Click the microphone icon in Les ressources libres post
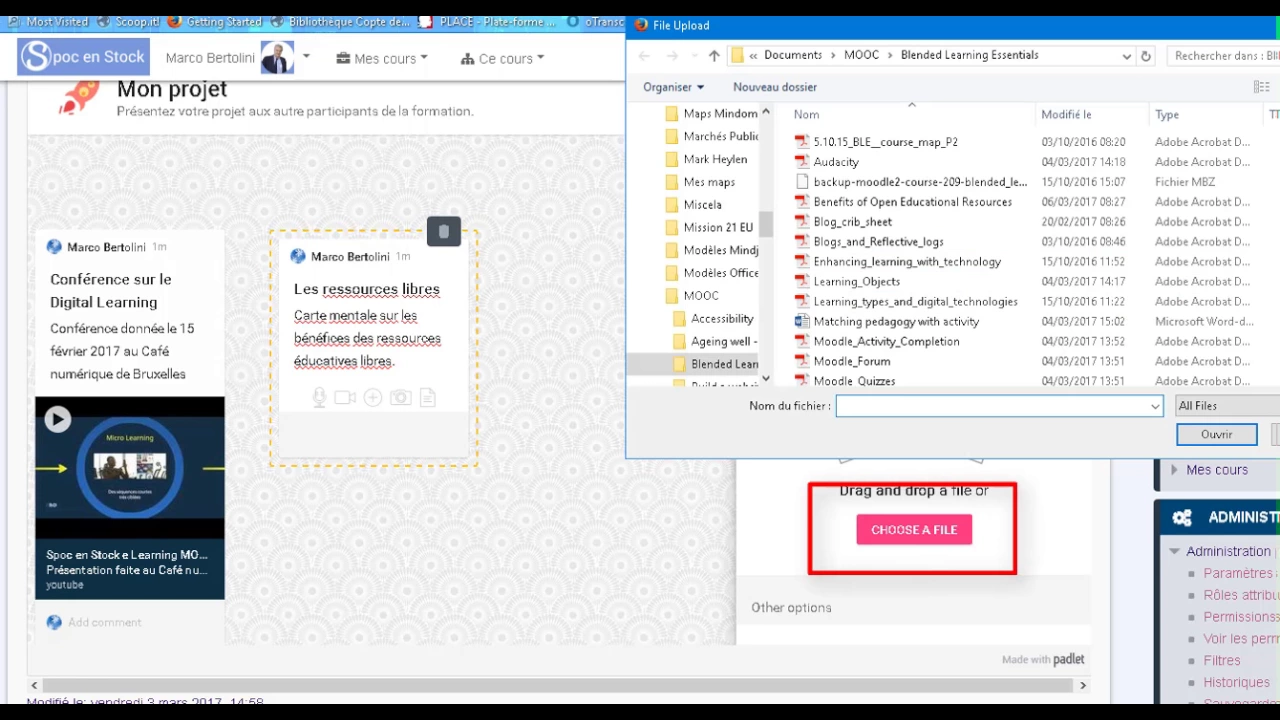 319,398
